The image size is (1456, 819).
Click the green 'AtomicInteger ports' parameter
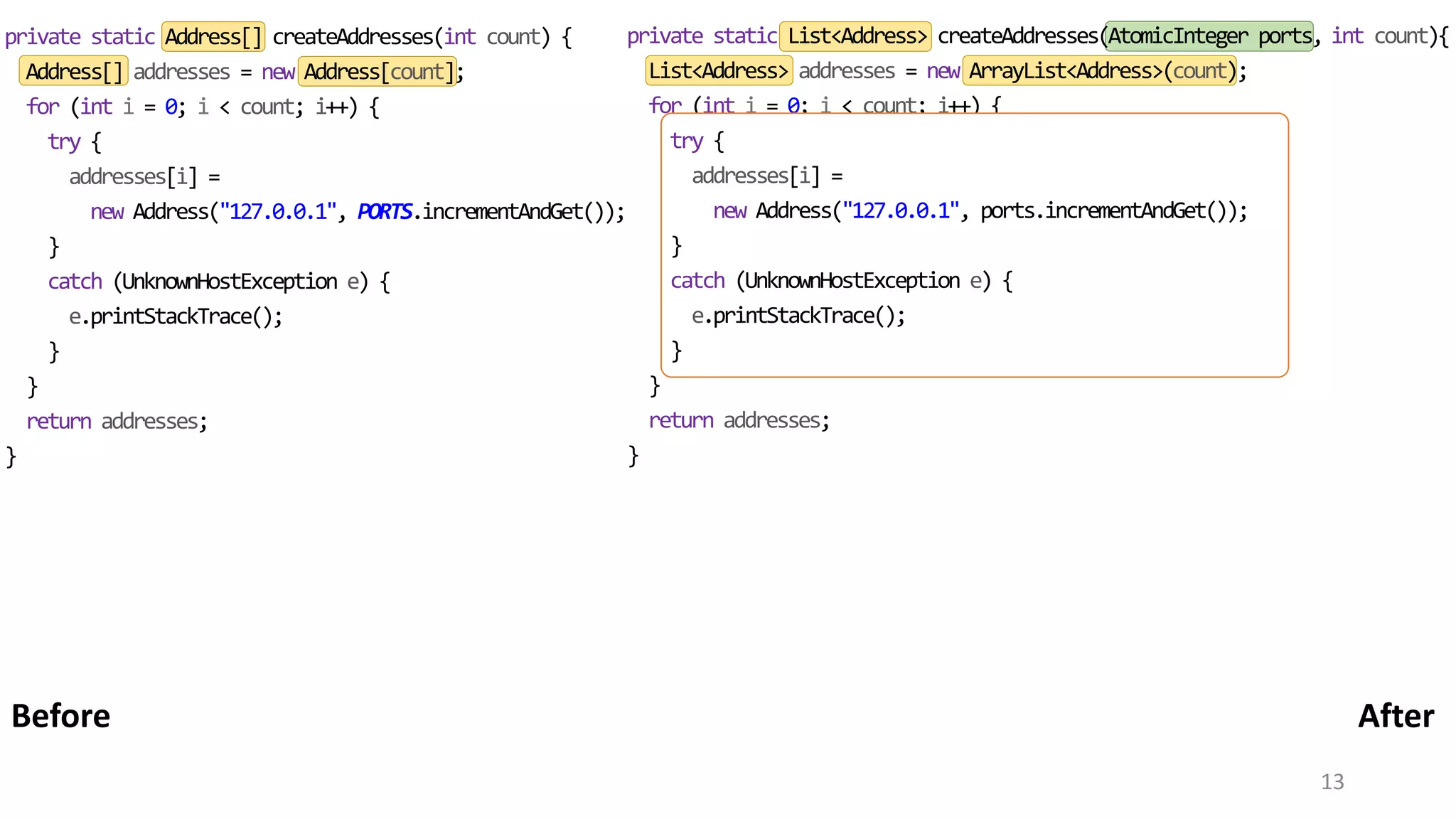coord(1209,36)
